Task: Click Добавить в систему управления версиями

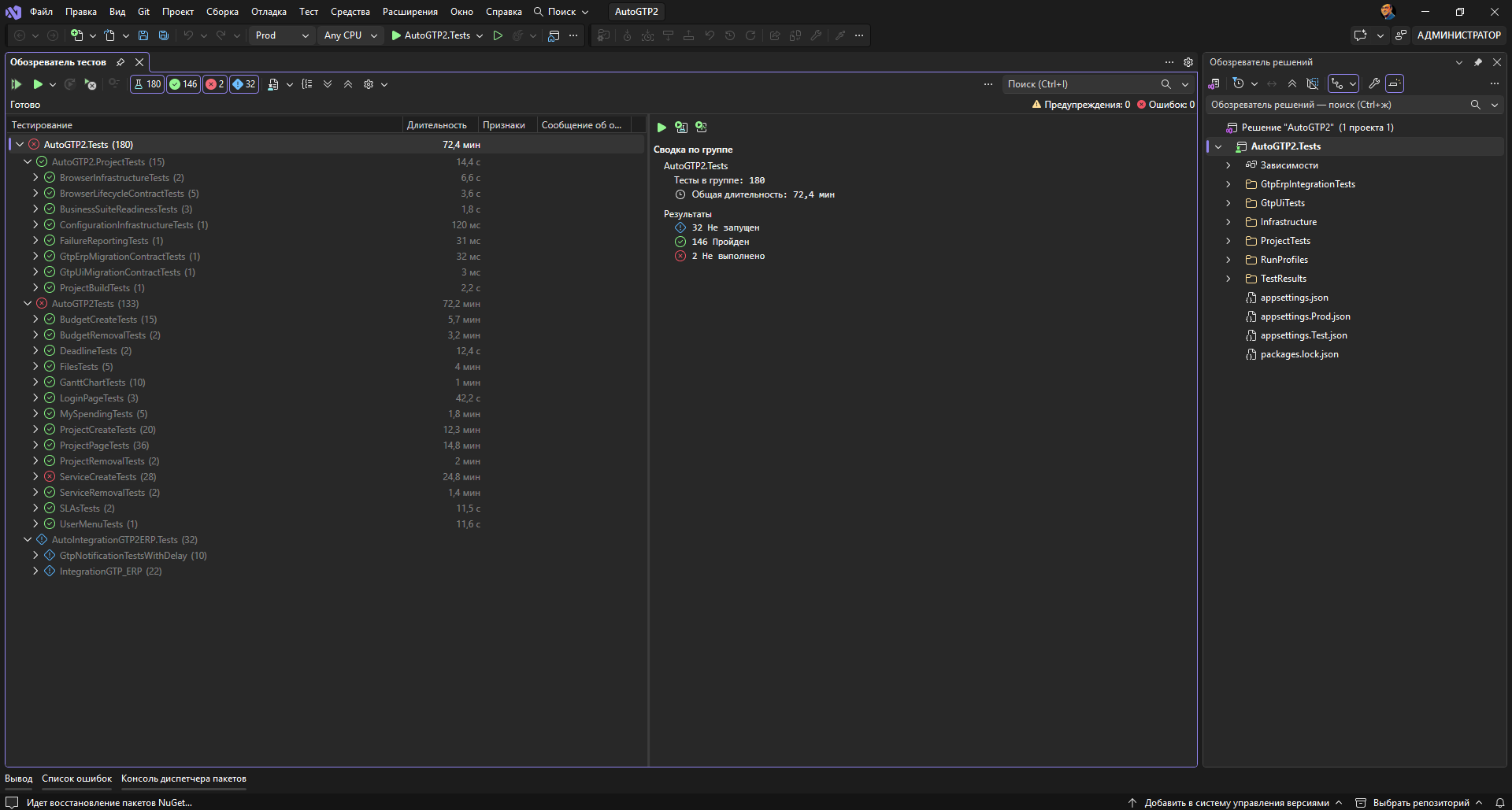Action: 1235,803
